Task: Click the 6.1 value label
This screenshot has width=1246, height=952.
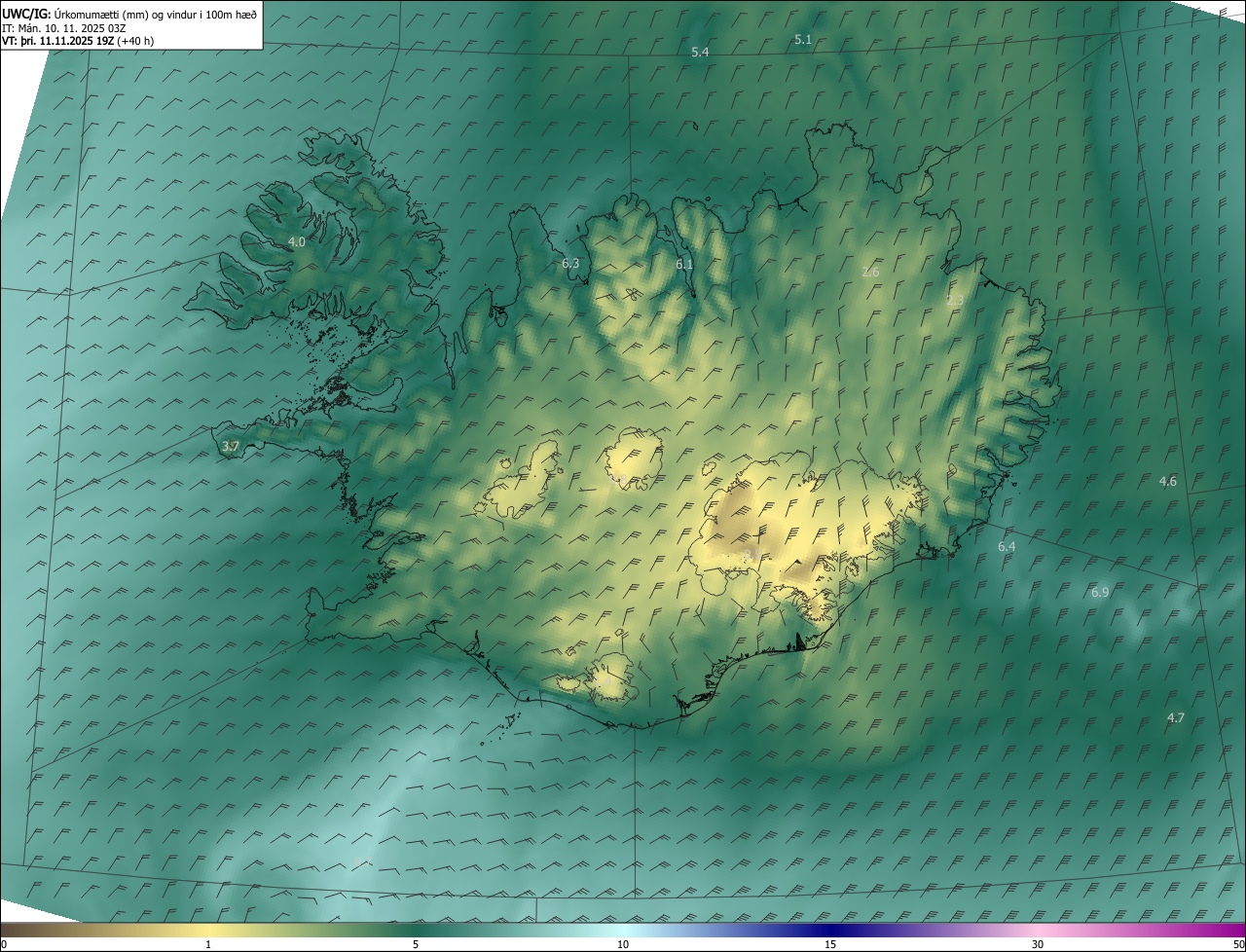Action: point(684,265)
